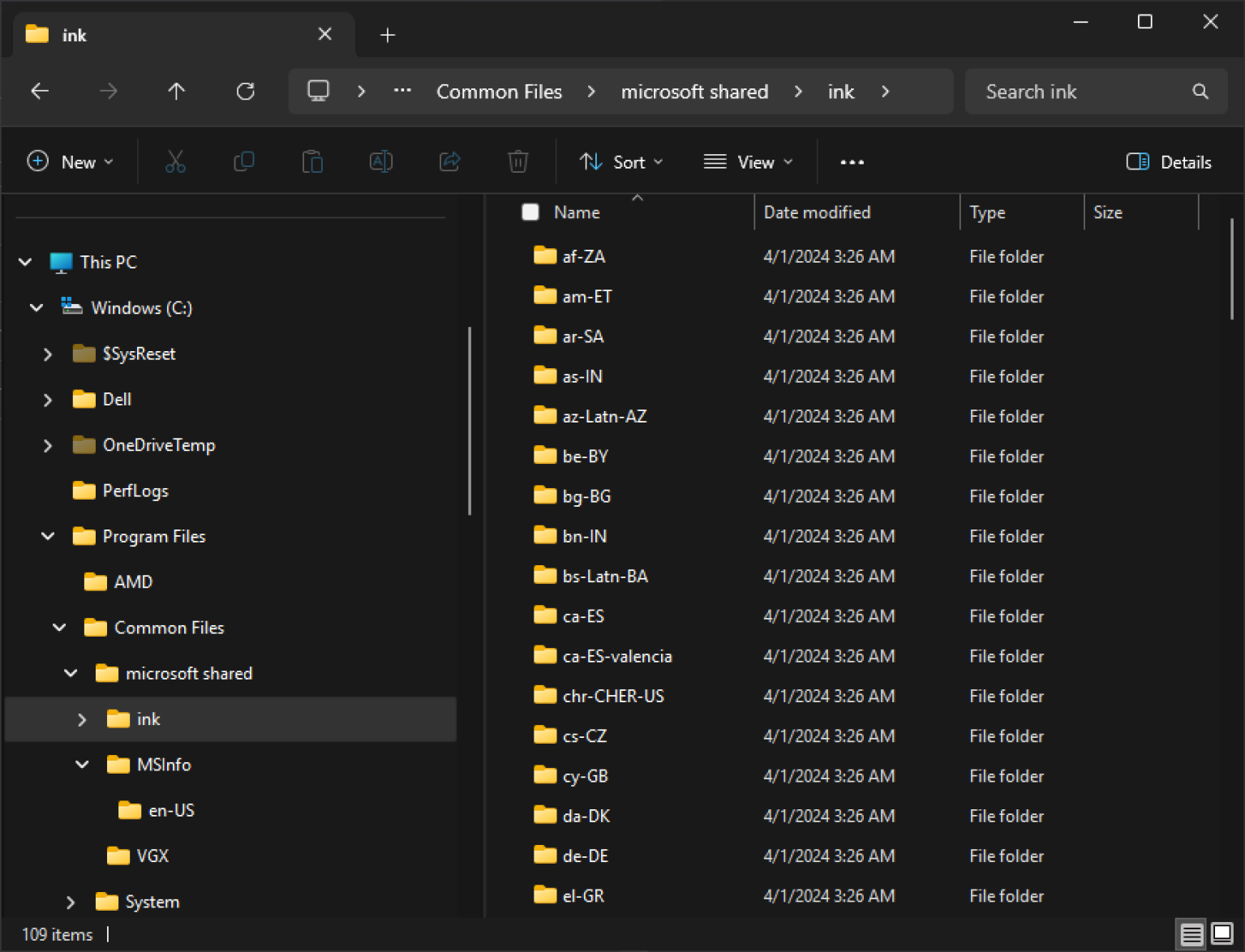Click the Cut icon in toolbar

[x=175, y=161]
